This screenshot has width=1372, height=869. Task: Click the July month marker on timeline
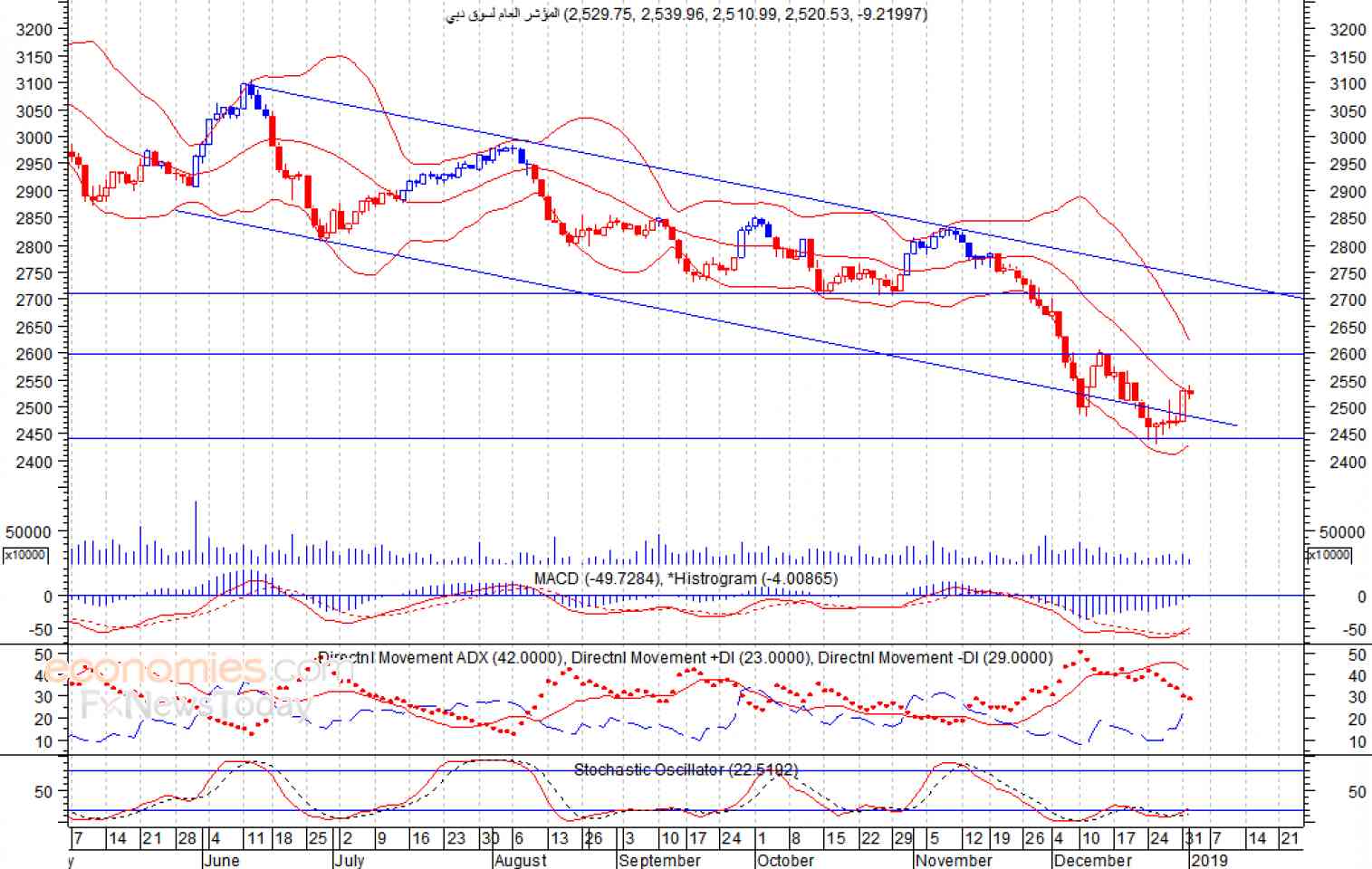pos(349,860)
